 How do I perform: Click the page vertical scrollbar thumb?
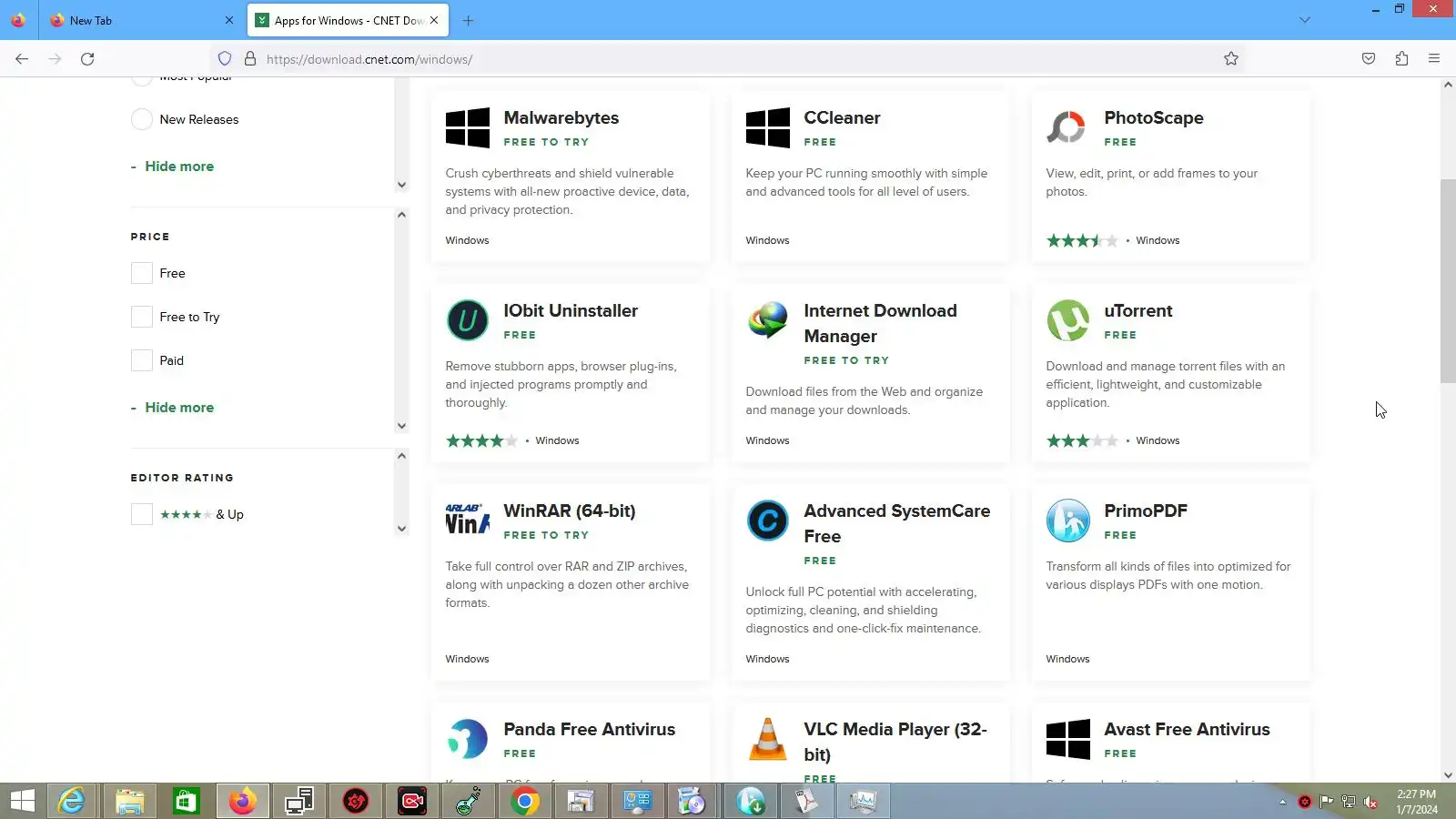tap(1448, 281)
